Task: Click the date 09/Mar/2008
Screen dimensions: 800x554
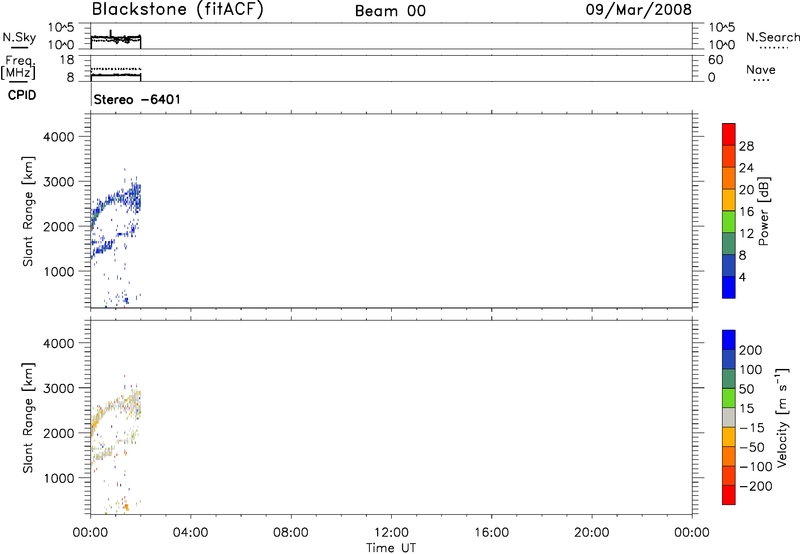Action: [x=639, y=10]
